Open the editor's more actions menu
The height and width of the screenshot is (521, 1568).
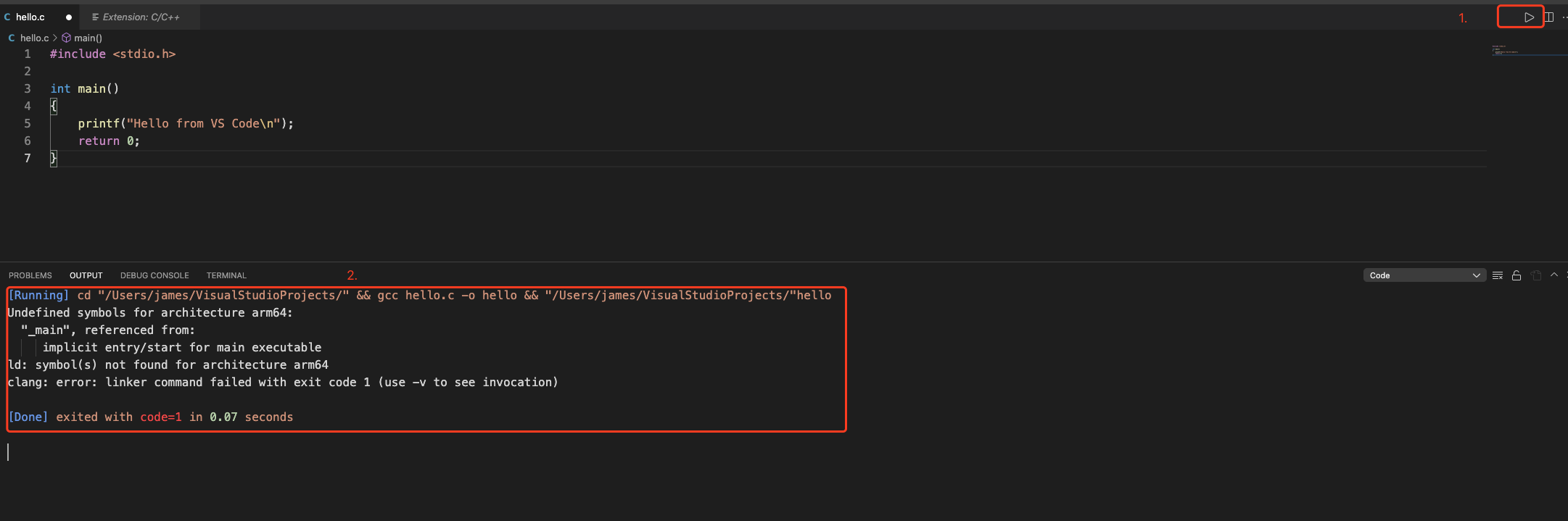[x=1564, y=17]
